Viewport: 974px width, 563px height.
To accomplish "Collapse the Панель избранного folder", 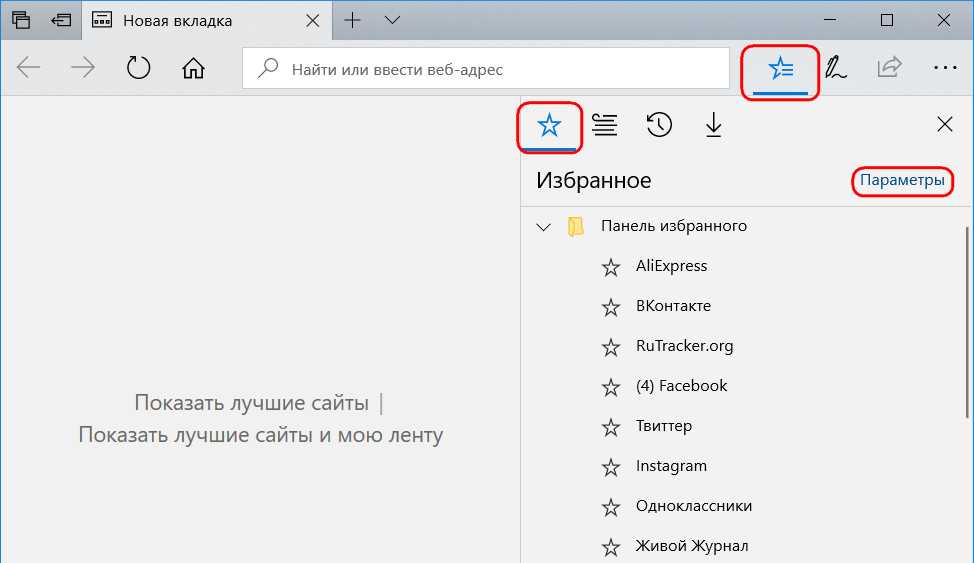I will click(x=544, y=227).
